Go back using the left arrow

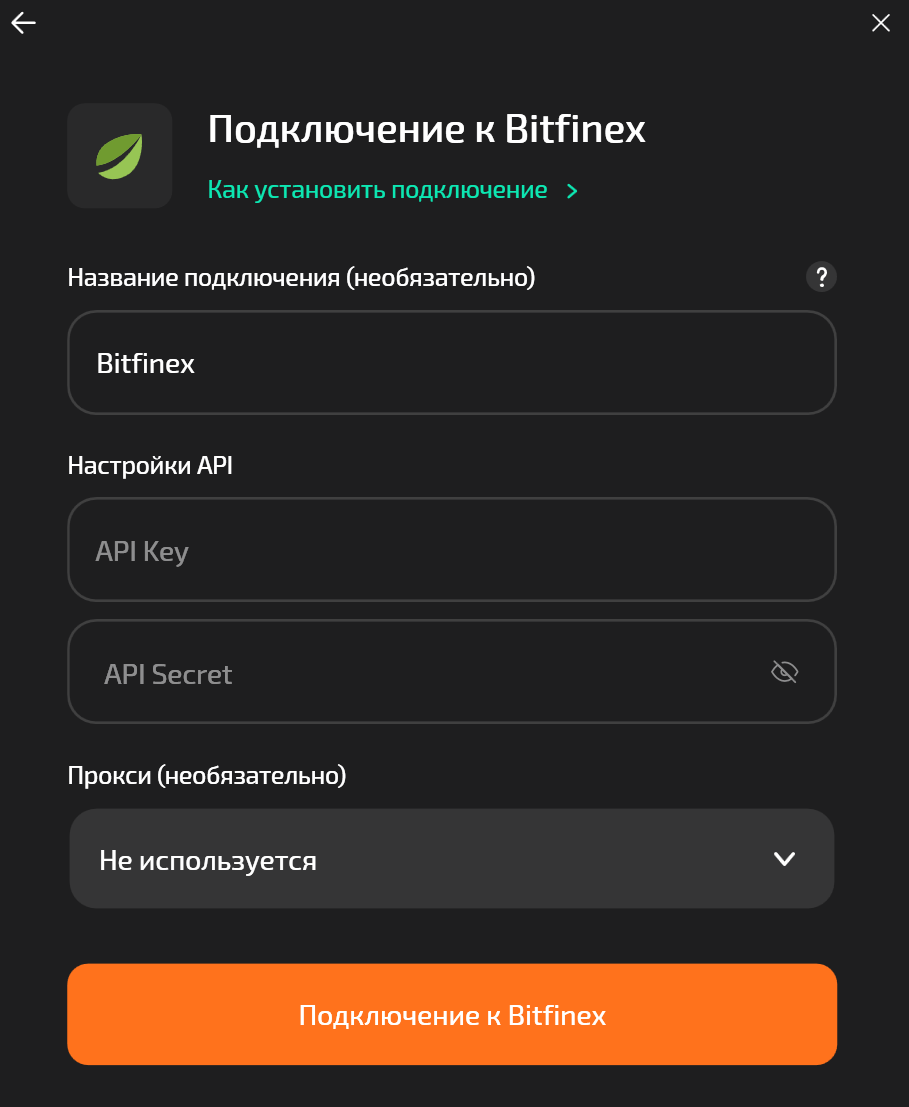[23, 23]
